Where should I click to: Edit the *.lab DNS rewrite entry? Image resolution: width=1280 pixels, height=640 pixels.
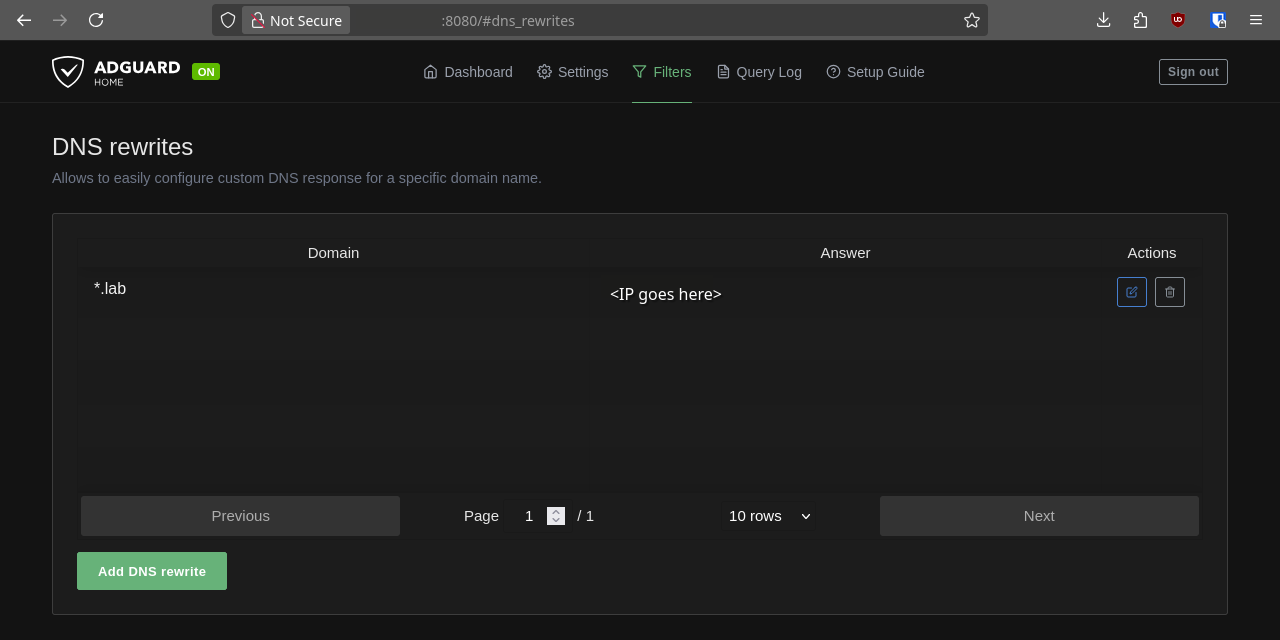click(x=1131, y=292)
